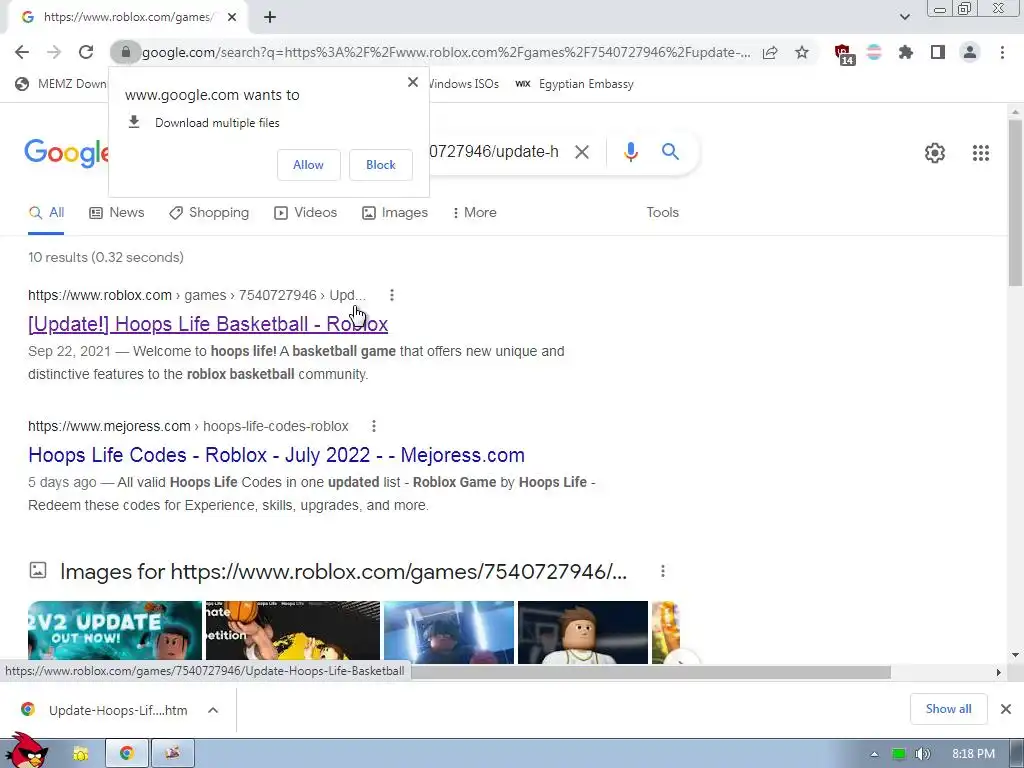Toggle the browser side panel

pos(938,52)
